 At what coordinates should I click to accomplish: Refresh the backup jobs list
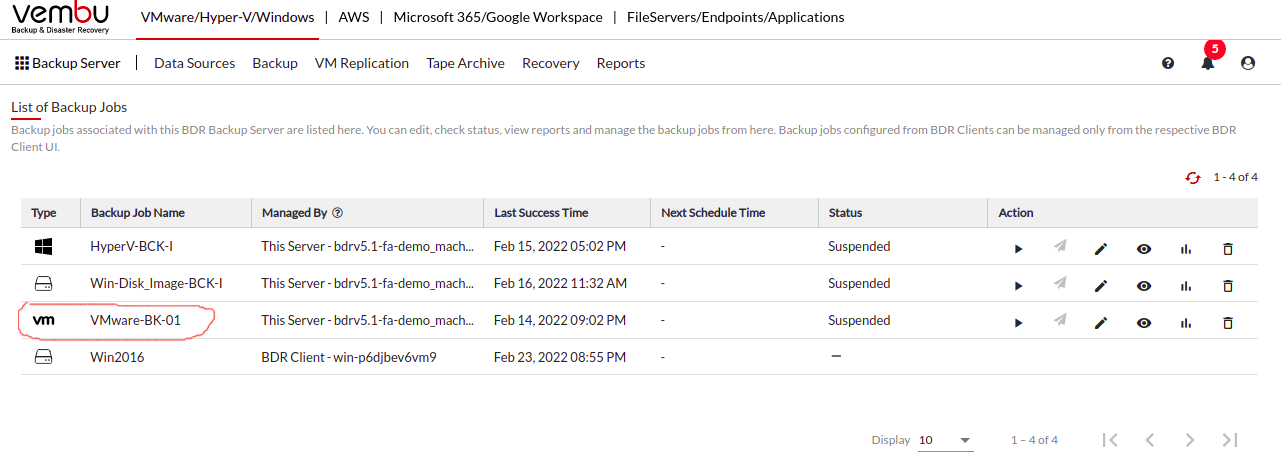[1192, 177]
